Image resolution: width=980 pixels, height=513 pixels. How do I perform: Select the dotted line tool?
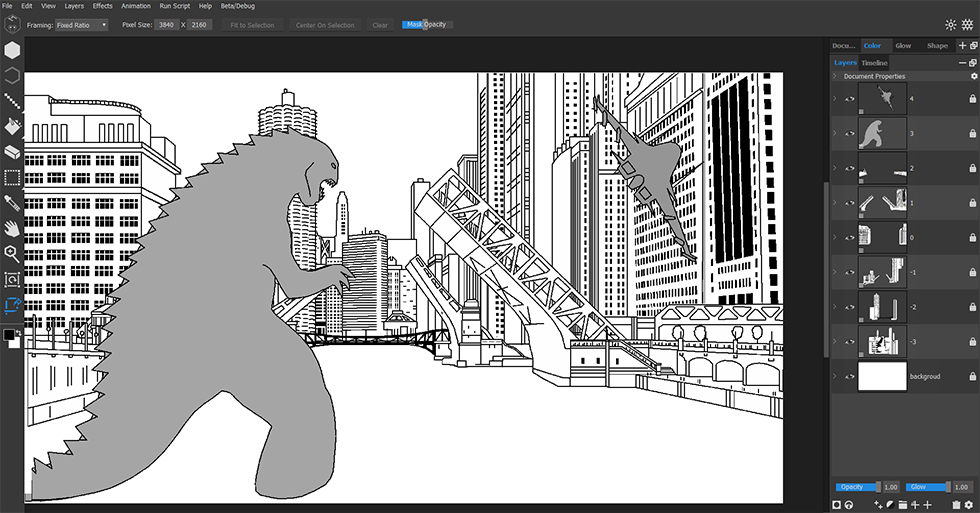point(12,101)
